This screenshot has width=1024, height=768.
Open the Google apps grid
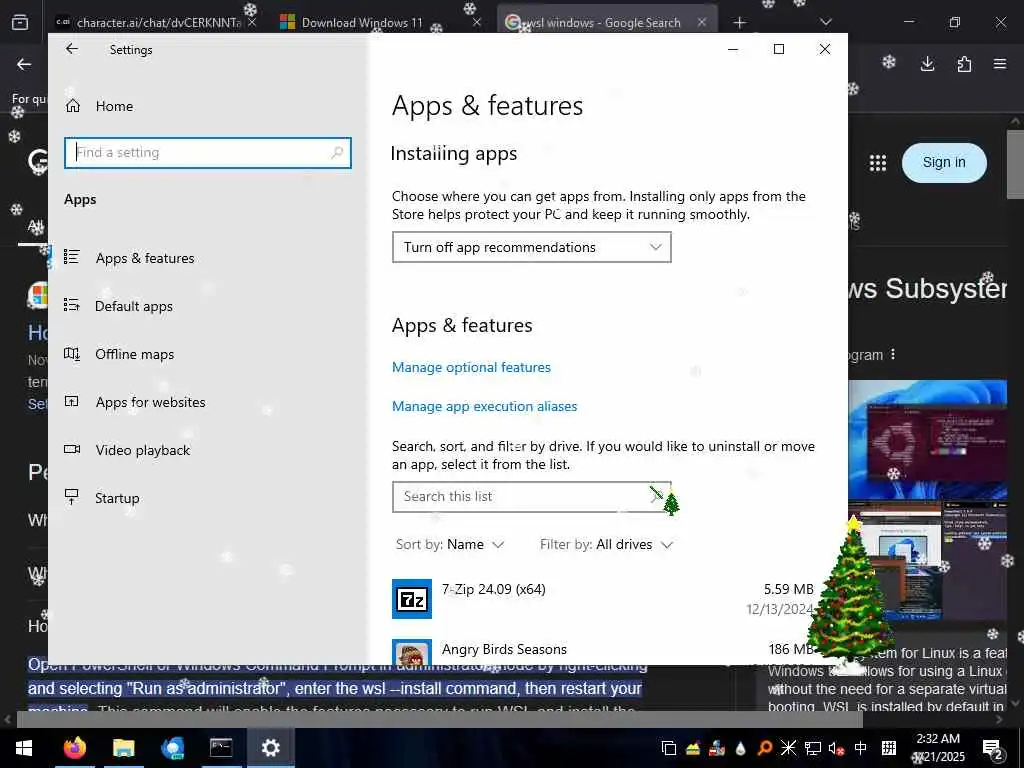(x=878, y=163)
